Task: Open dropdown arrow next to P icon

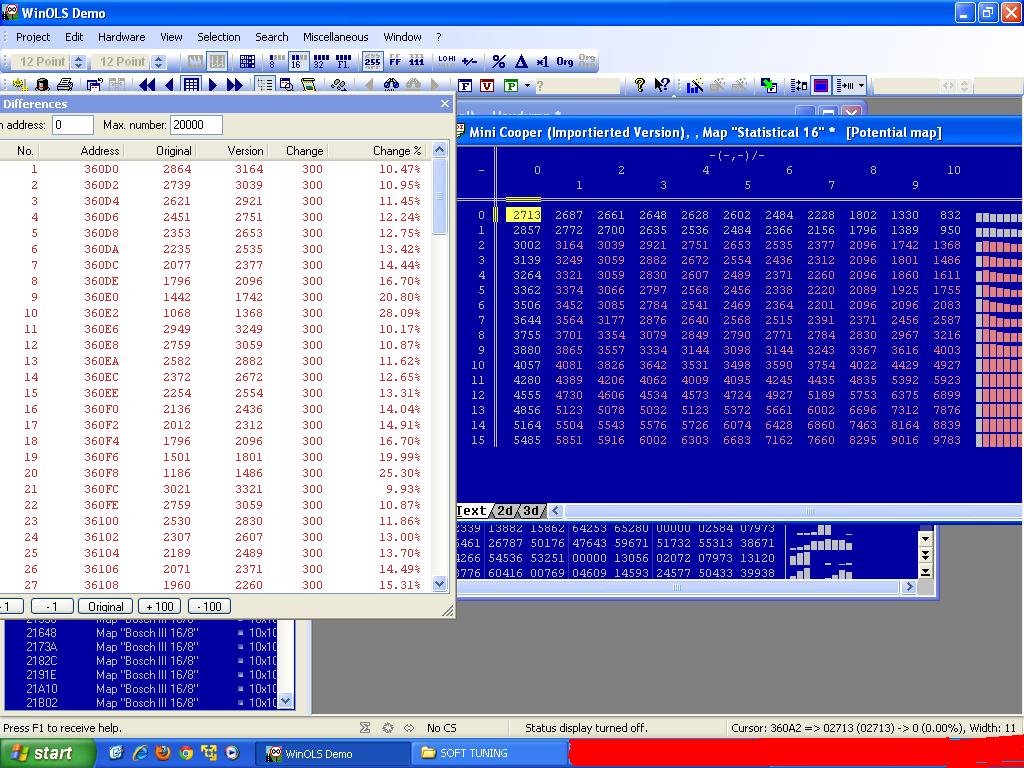Action: [x=527, y=86]
